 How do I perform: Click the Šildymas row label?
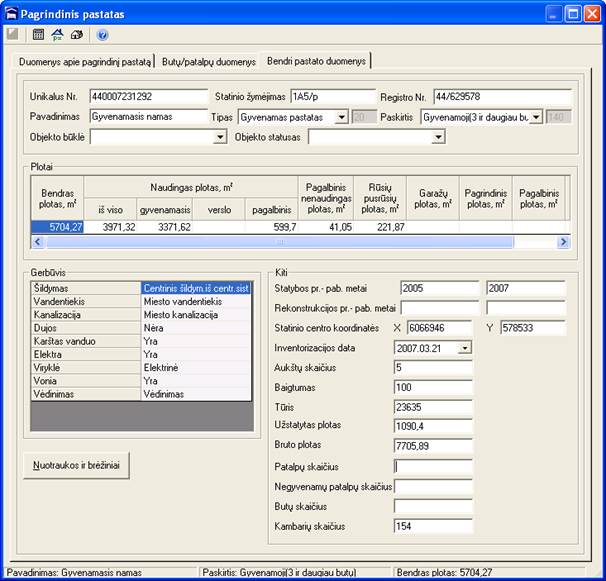tap(86, 288)
